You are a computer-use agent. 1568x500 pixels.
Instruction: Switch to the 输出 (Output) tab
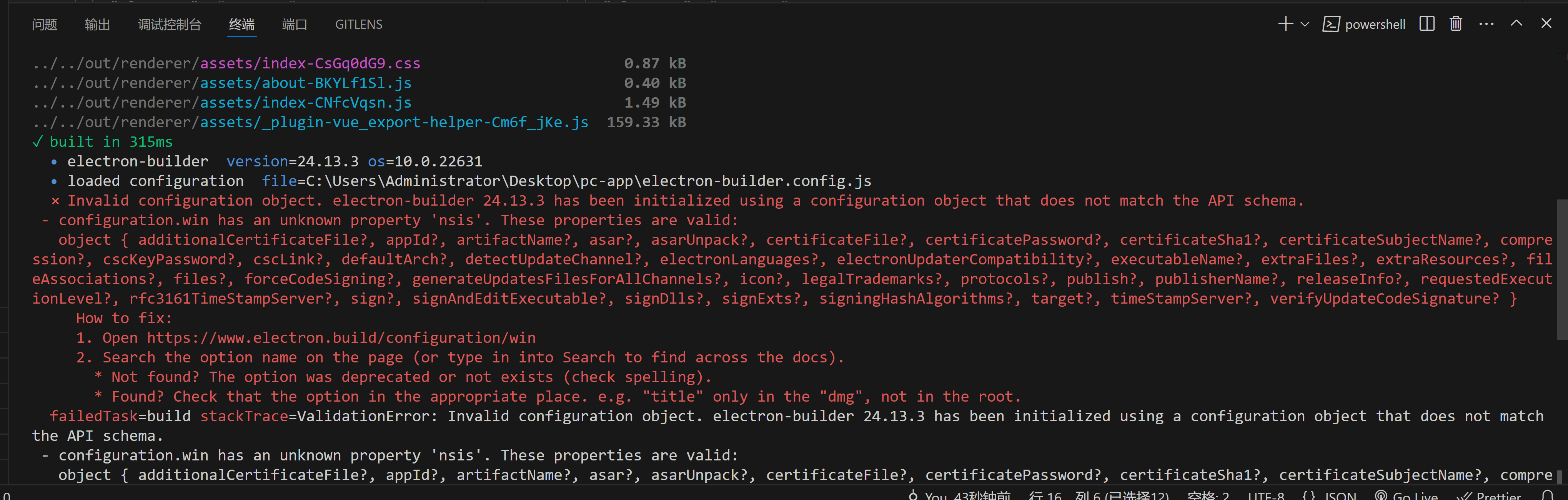point(97,24)
